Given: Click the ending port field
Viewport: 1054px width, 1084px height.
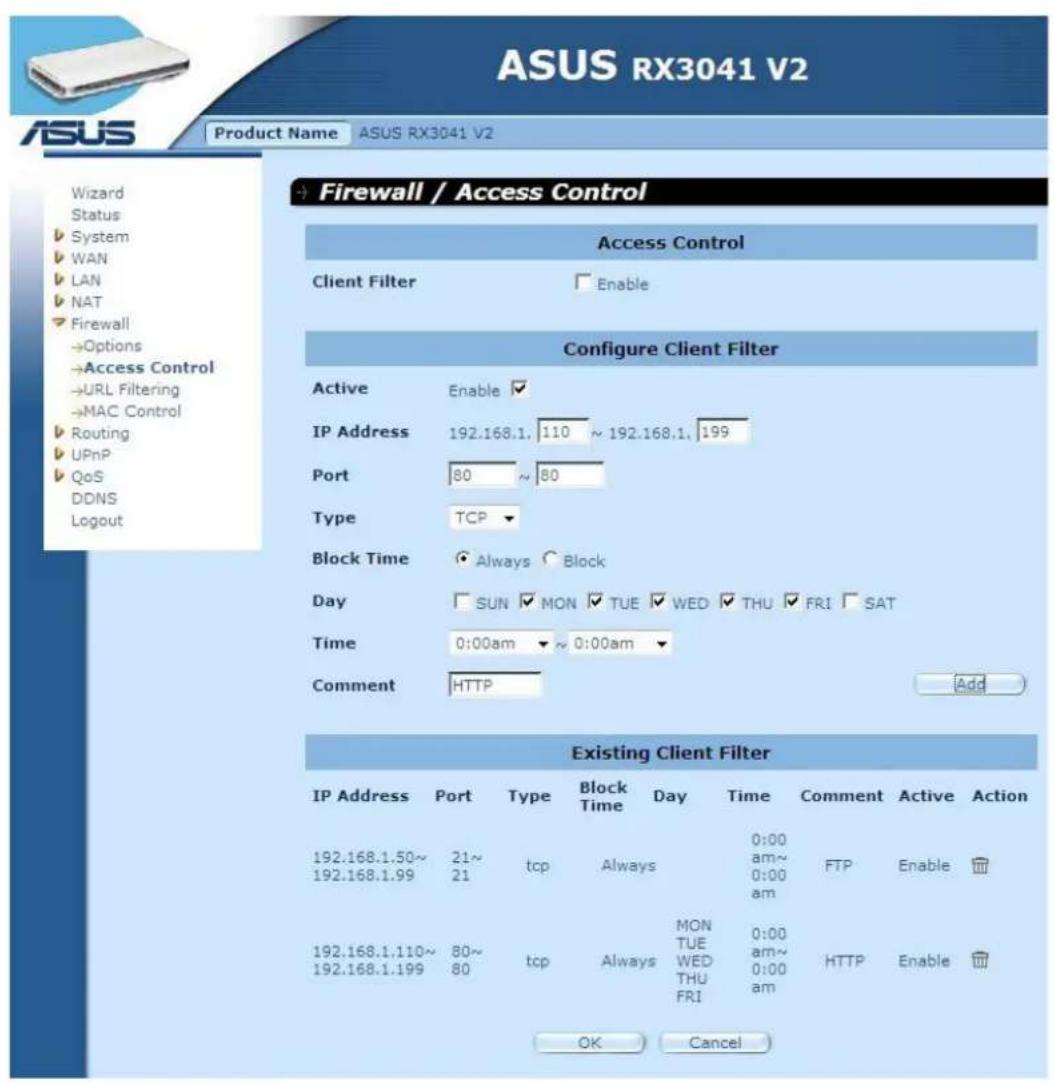Looking at the screenshot, I should pyautogui.click(x=570, y=476).
